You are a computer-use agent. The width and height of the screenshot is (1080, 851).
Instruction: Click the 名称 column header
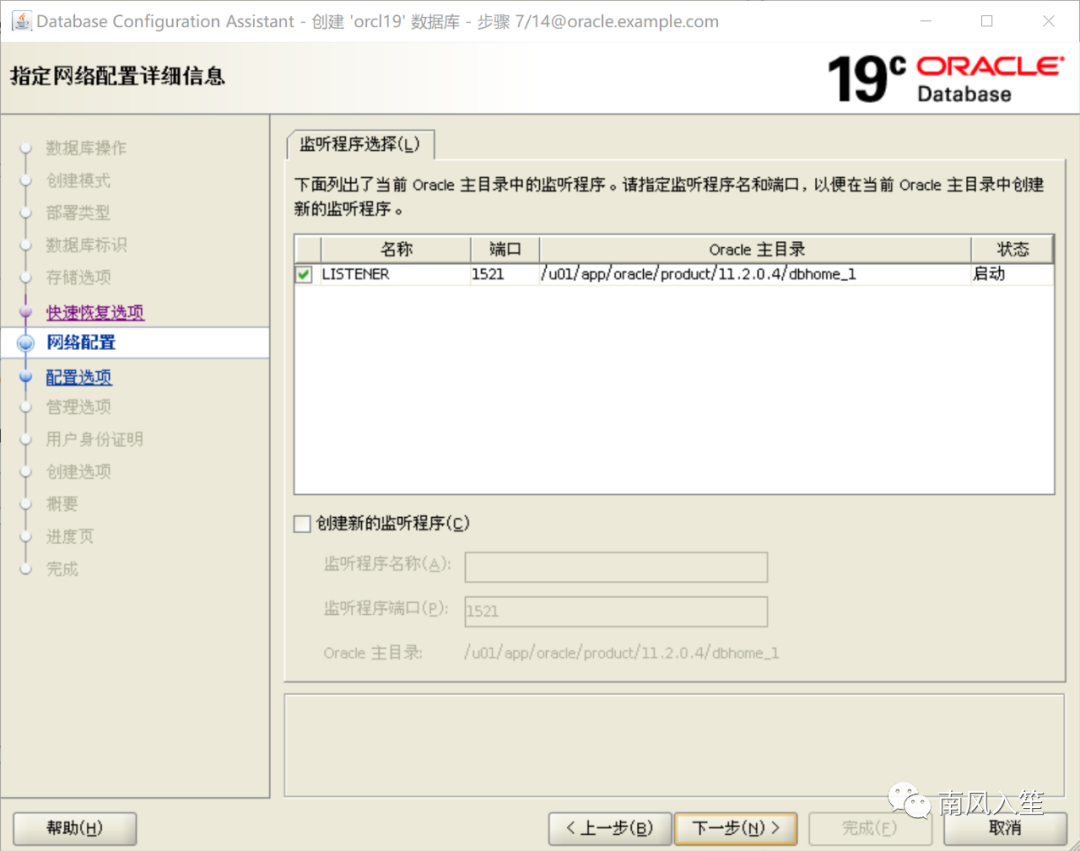tap(396, 249)
